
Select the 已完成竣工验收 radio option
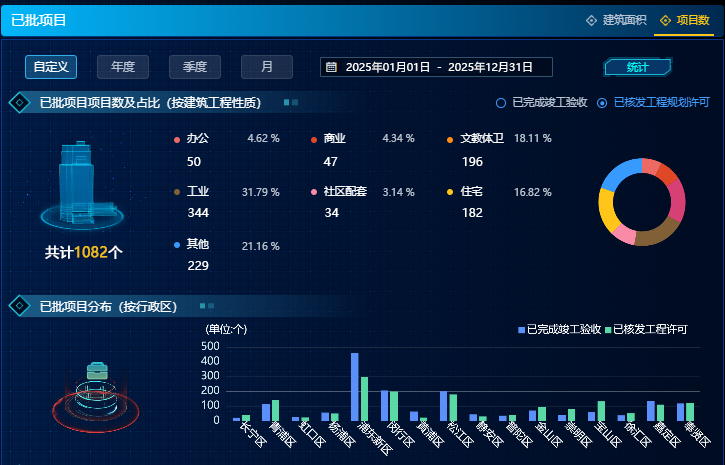501,102
